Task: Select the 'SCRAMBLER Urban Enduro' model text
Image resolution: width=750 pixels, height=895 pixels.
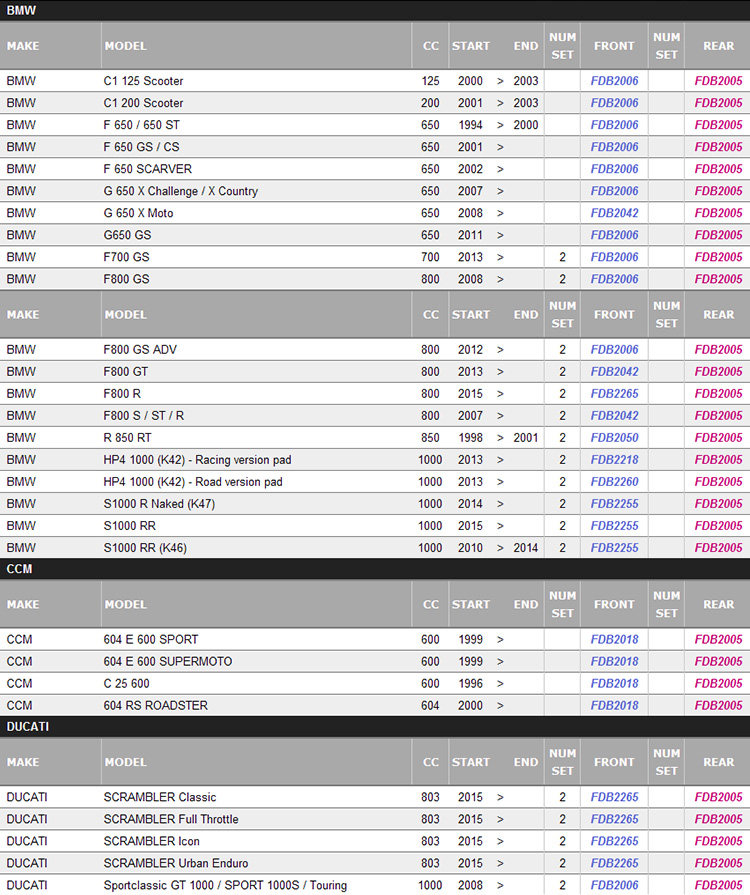Action: point(176,863)
